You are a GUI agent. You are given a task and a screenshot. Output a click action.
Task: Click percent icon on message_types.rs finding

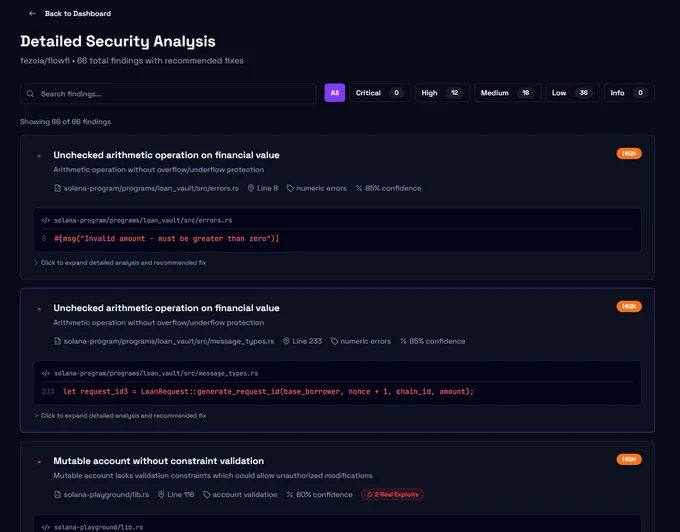pyautogui.click(x=403, y=341)
